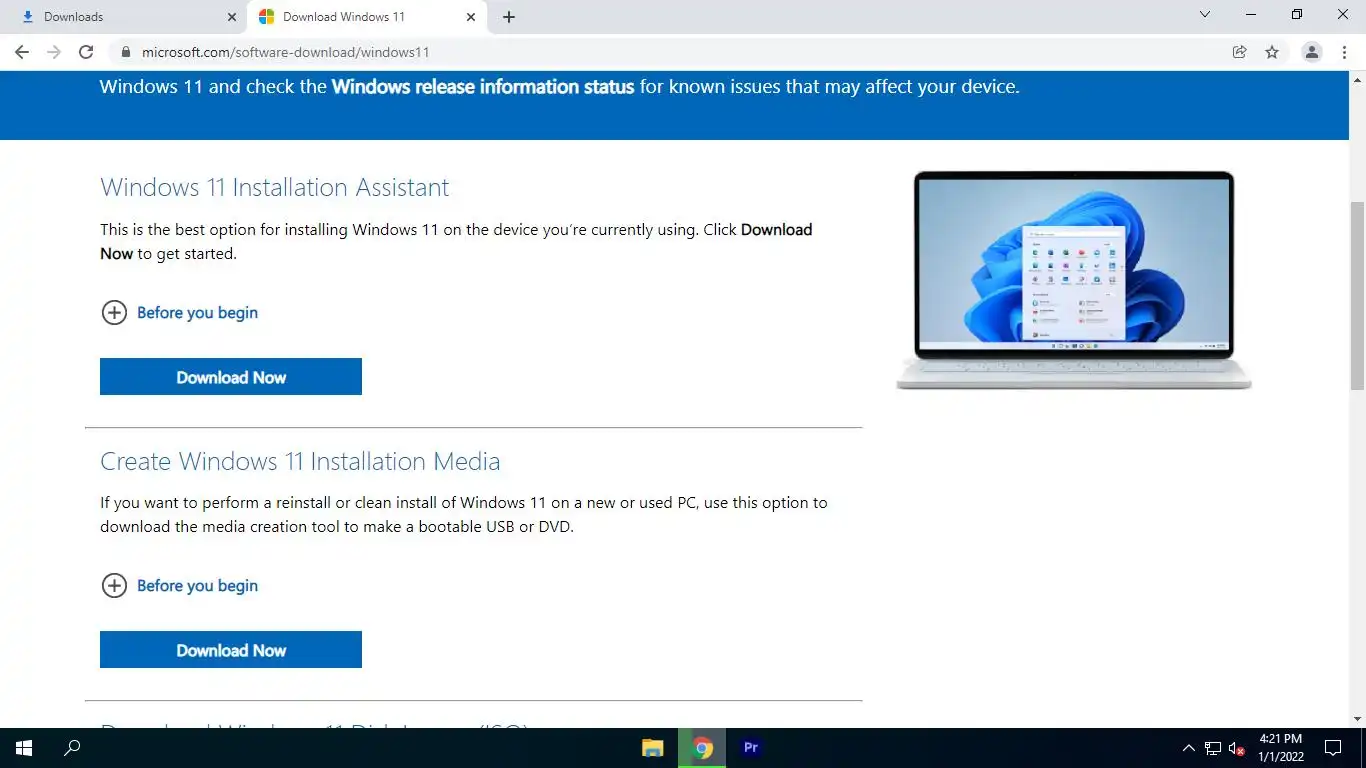Click the page vertical scrollbar
1366x768 pixels.
click(1357, 295)
